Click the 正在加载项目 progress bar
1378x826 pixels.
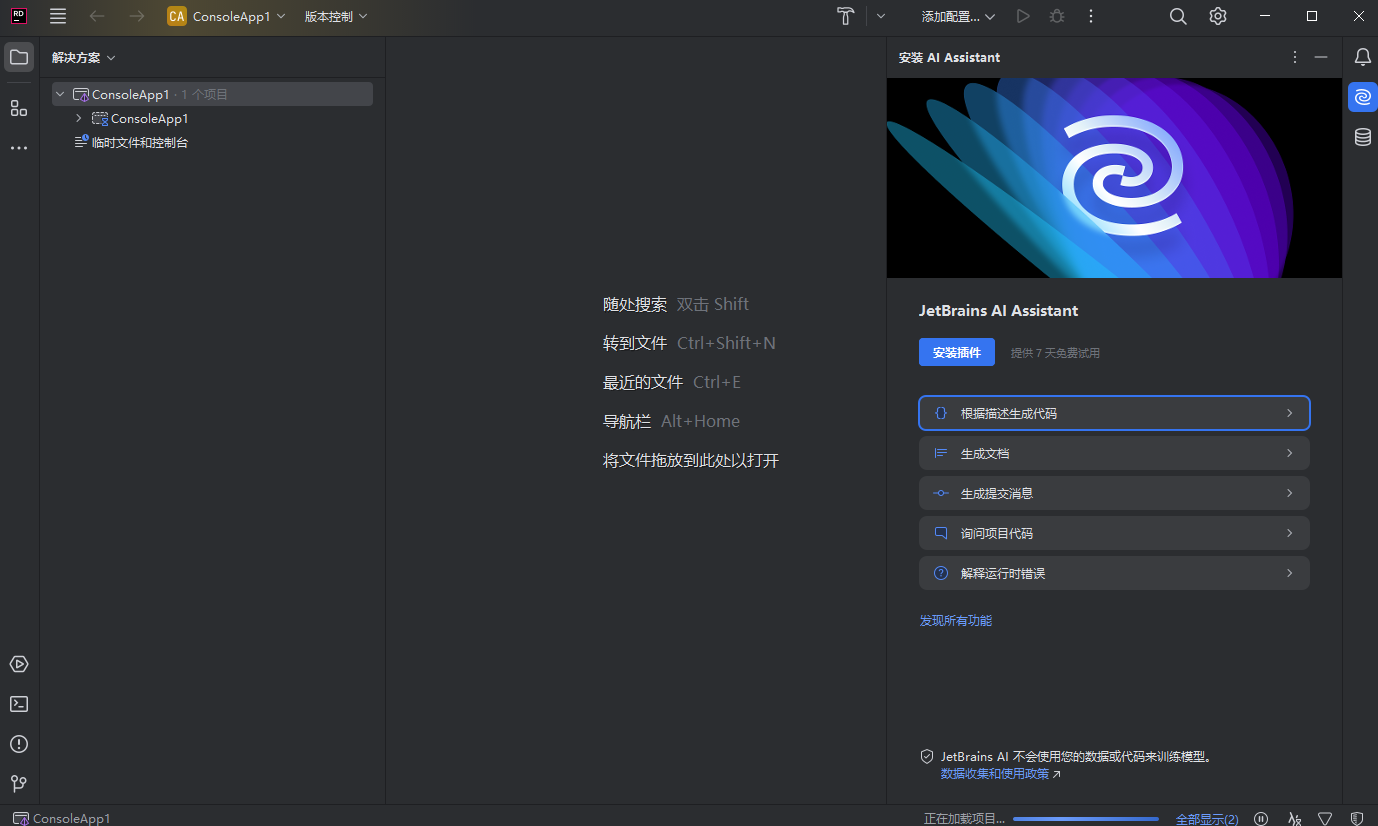tap(1085, 819)
